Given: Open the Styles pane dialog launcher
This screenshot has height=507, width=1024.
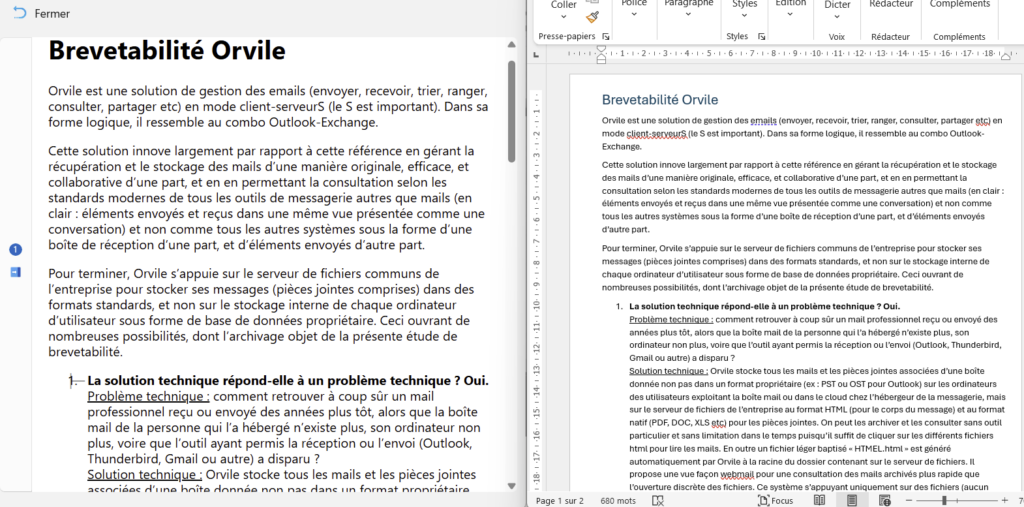Looking at the screenshot, I should tap(763, 36).
